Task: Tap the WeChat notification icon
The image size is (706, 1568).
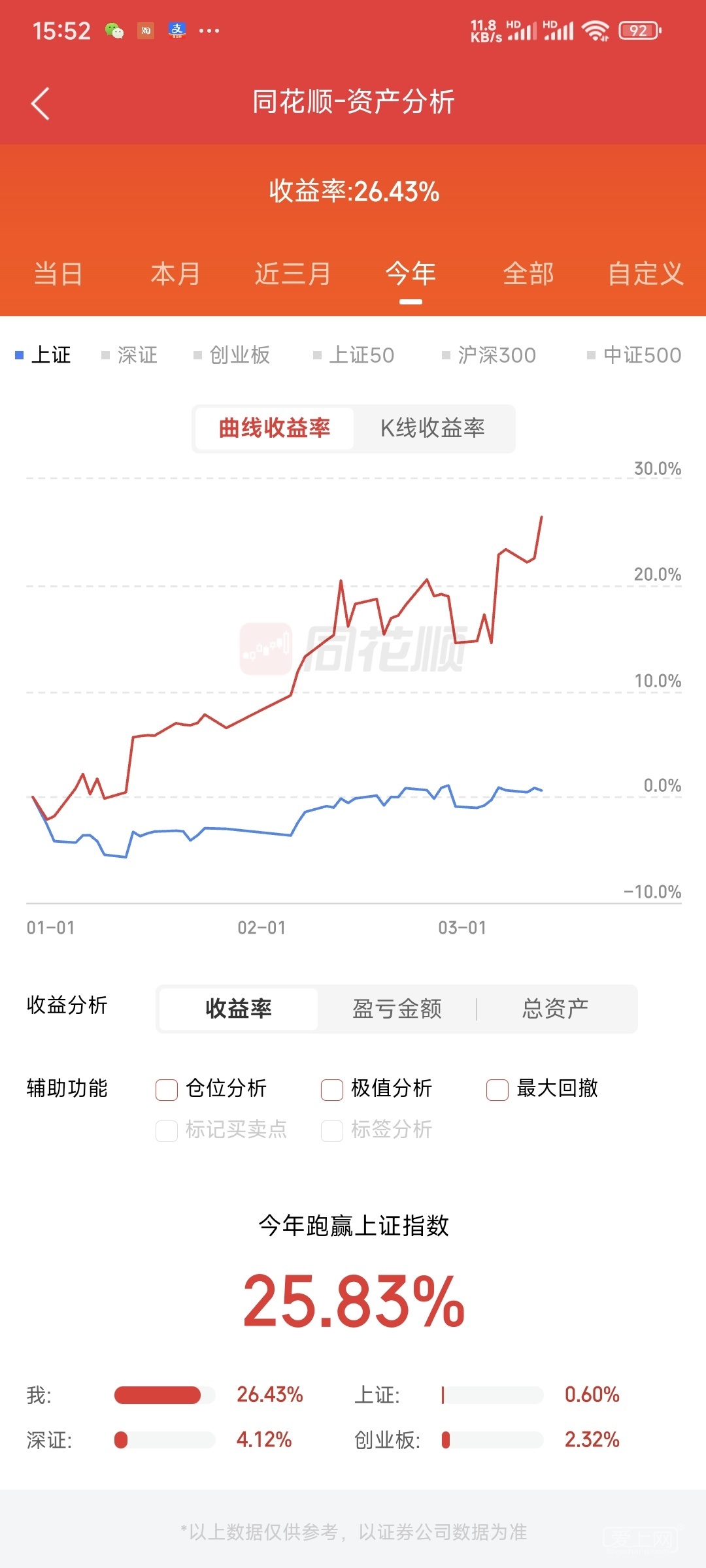Action: point(114,31)
